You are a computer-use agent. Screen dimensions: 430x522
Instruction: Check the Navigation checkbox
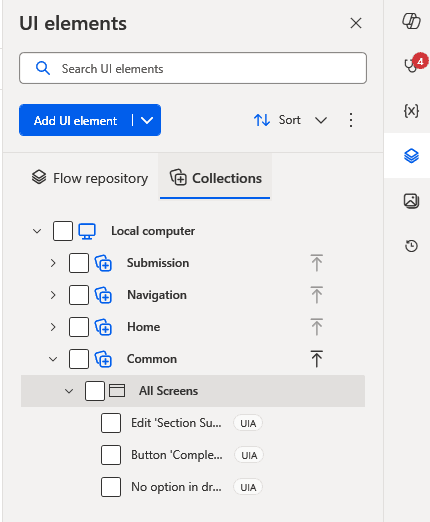[79, 295]
